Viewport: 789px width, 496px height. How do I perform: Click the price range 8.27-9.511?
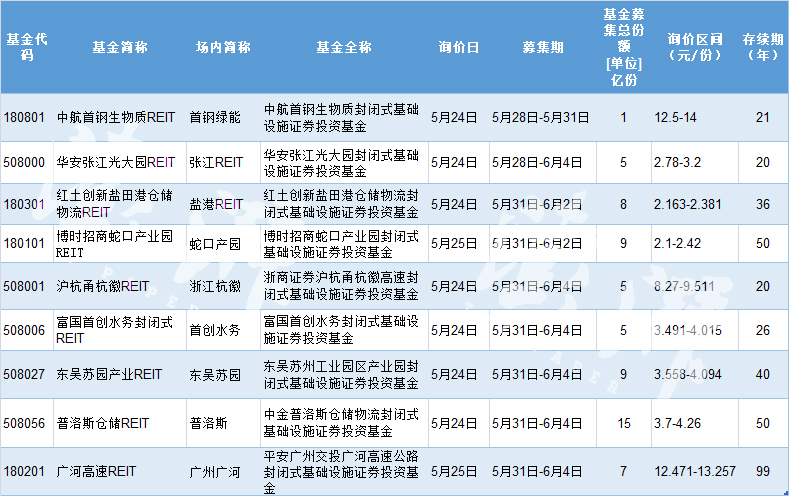click(x=684, y=286)
